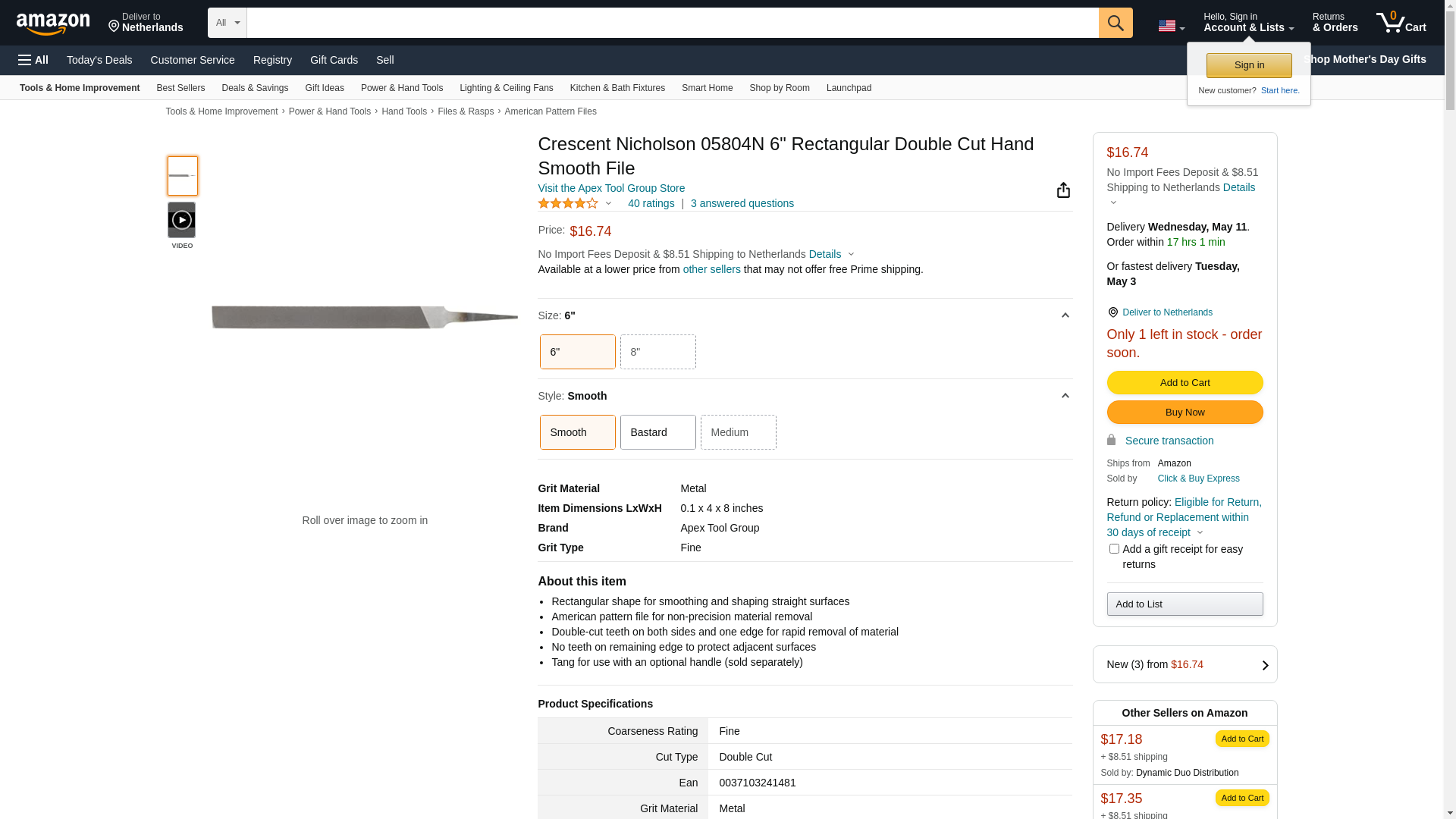
Task: Select the Bastard style option
Action: point(657,432)
